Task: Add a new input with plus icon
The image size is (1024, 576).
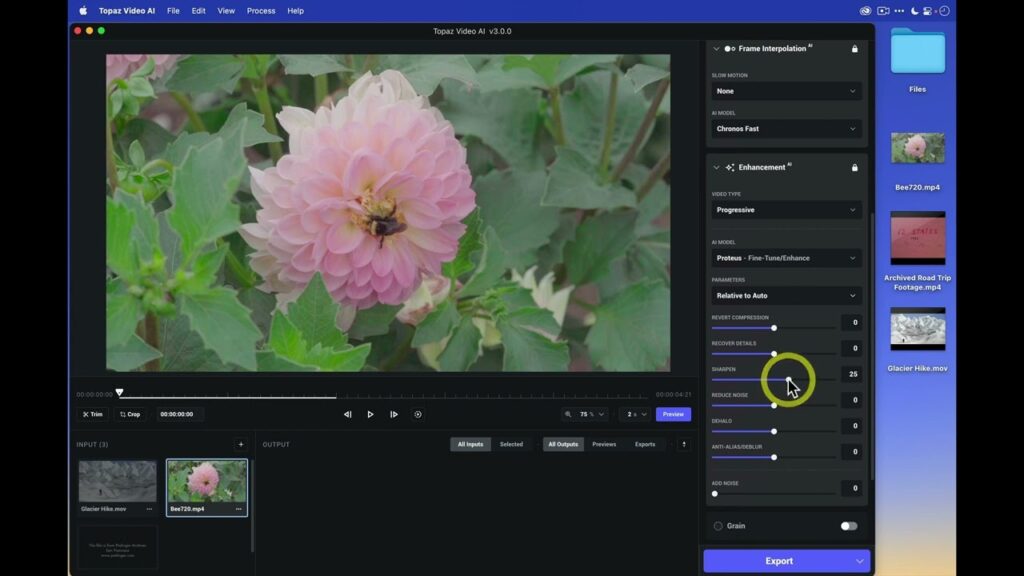Action: coord(241,444)
